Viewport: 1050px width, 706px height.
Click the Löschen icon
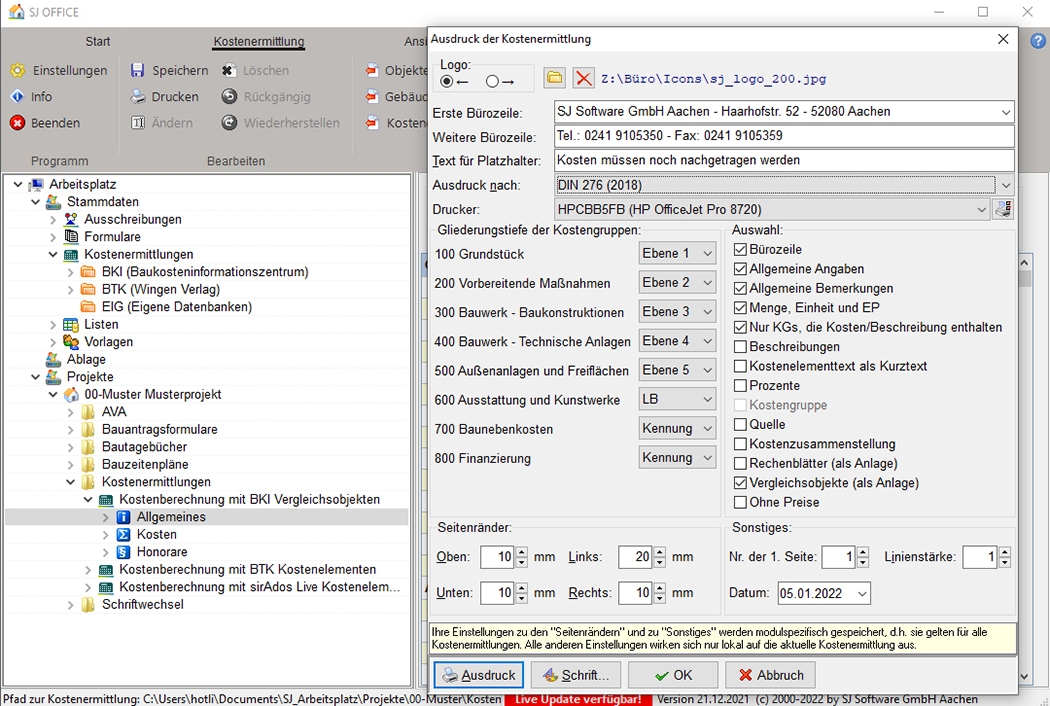[x=229, y=70]
